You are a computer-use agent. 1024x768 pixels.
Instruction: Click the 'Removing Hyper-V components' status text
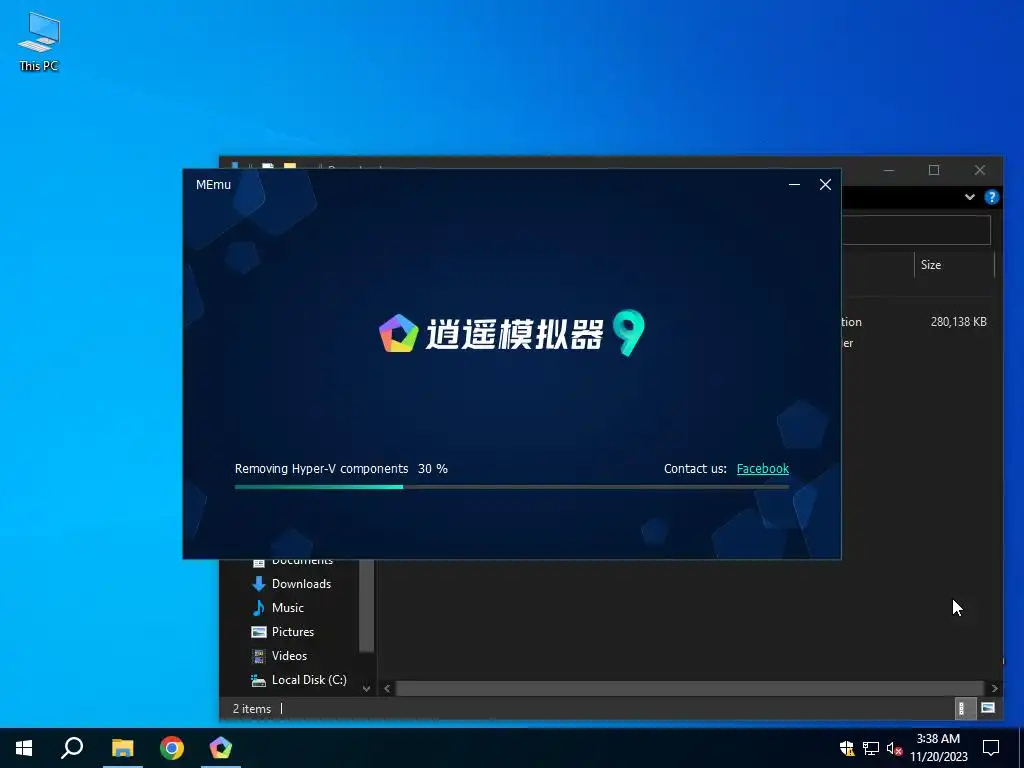pos(321,469)
